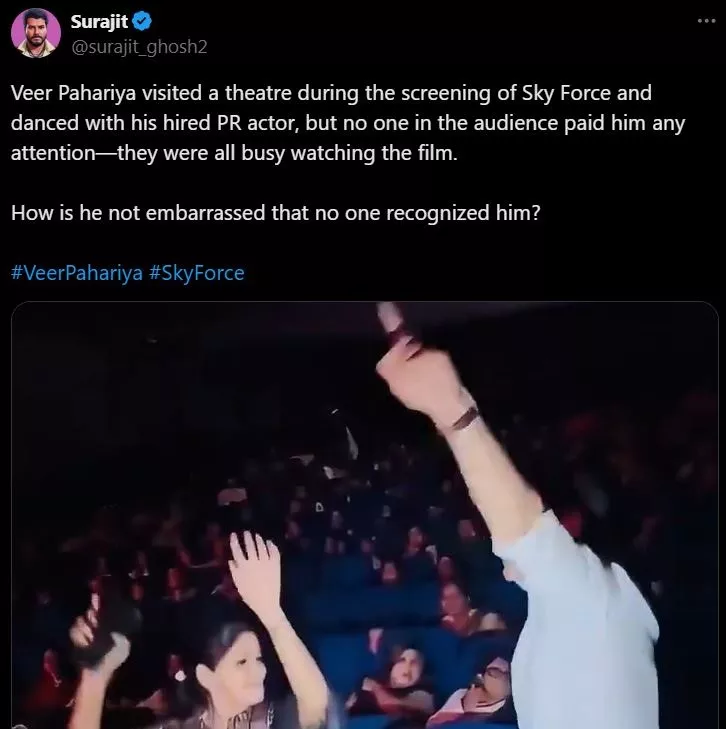Open the @surajit_ghosh2 handle link
726x729 pixels.
(139, 46)
